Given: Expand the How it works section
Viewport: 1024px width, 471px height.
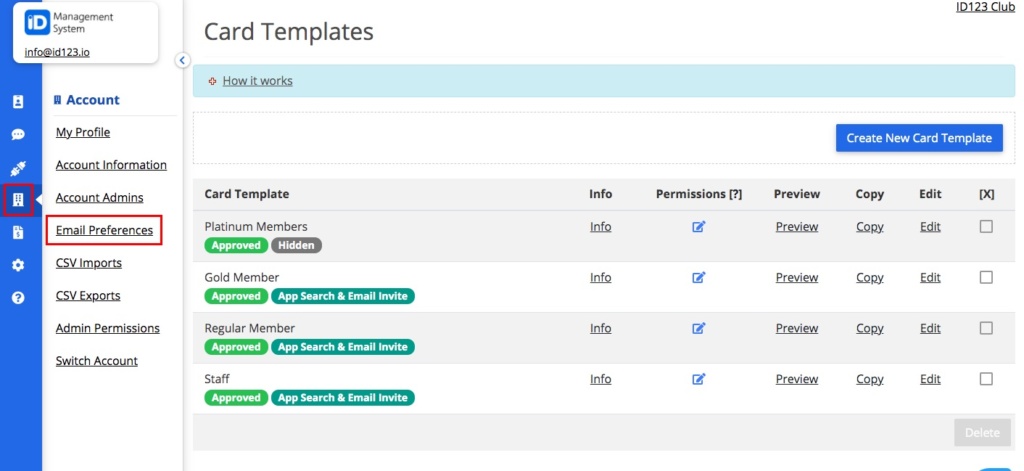Looking at the screenshot, I should click(x=257, y=81).
